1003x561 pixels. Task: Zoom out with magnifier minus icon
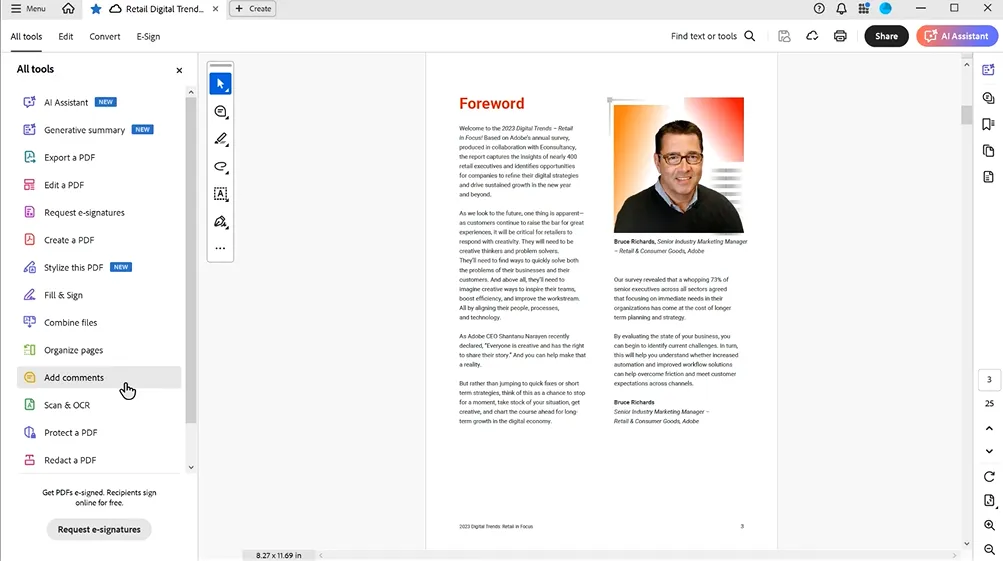pos(990,550)
